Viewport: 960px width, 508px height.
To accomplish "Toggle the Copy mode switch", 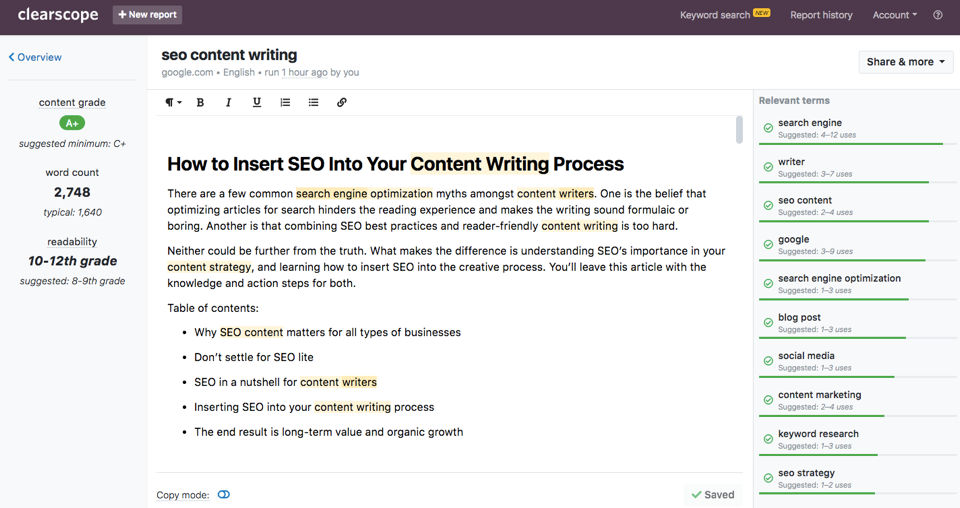I will click(223, 494).
